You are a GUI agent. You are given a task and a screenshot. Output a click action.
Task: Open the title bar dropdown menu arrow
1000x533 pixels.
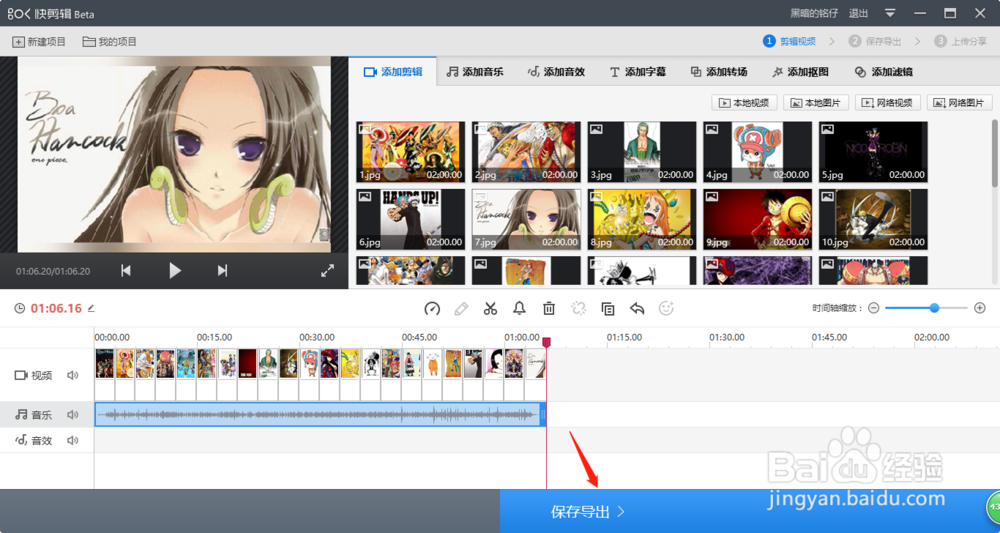pos(890,13)
